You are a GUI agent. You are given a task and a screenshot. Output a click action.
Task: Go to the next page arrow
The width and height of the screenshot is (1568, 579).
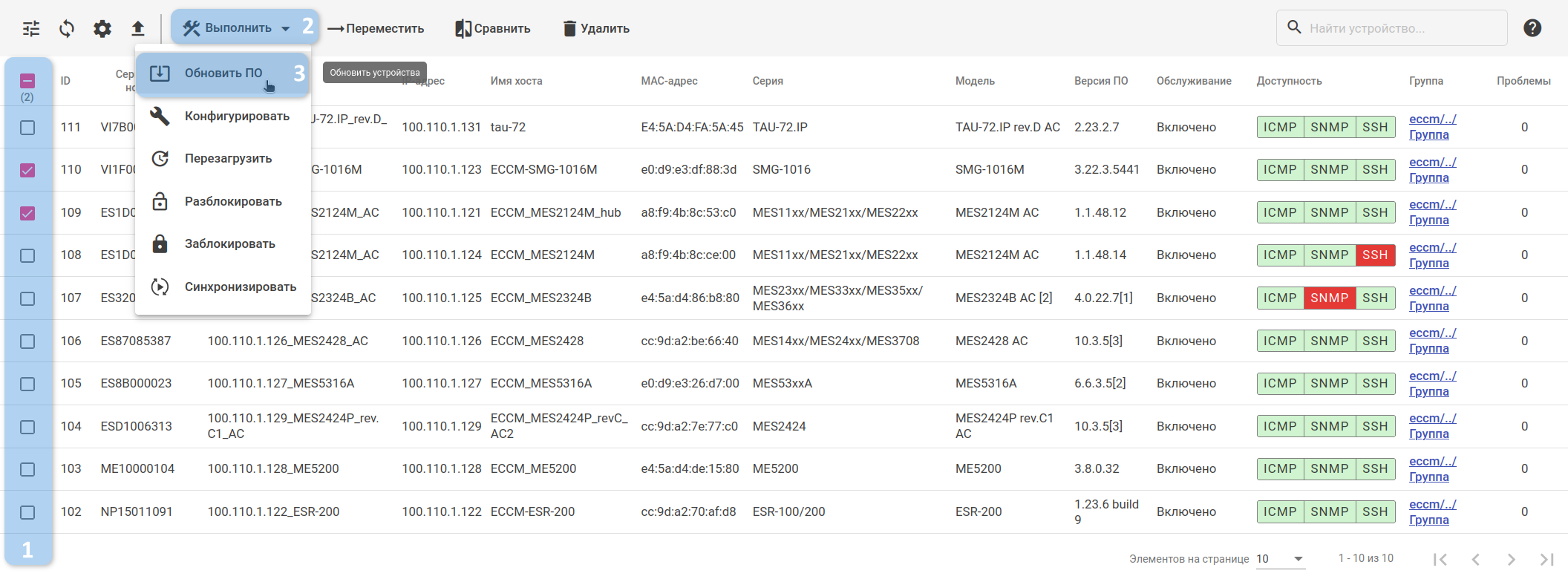(x=1511, y=559)
